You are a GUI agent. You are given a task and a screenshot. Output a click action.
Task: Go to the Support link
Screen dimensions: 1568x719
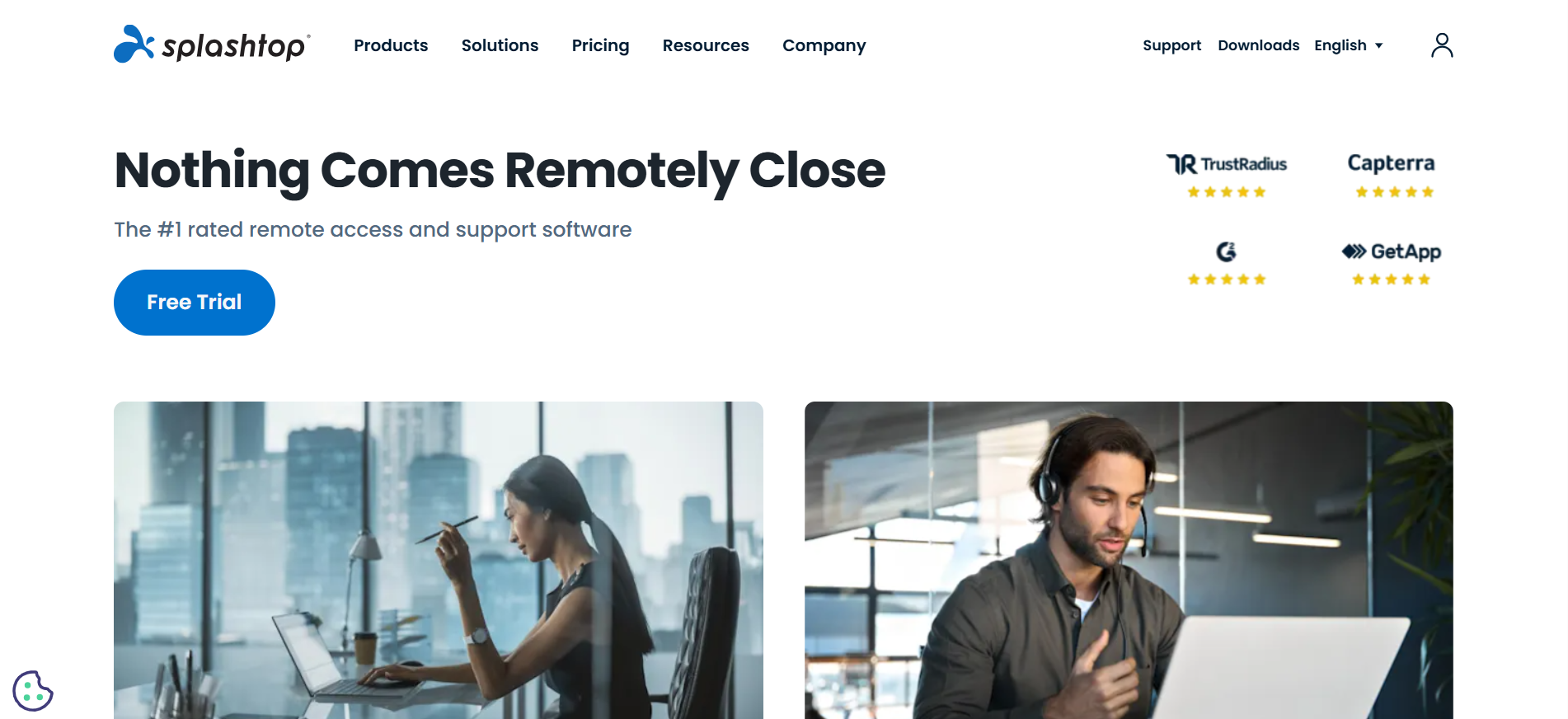click(1171, 45)
